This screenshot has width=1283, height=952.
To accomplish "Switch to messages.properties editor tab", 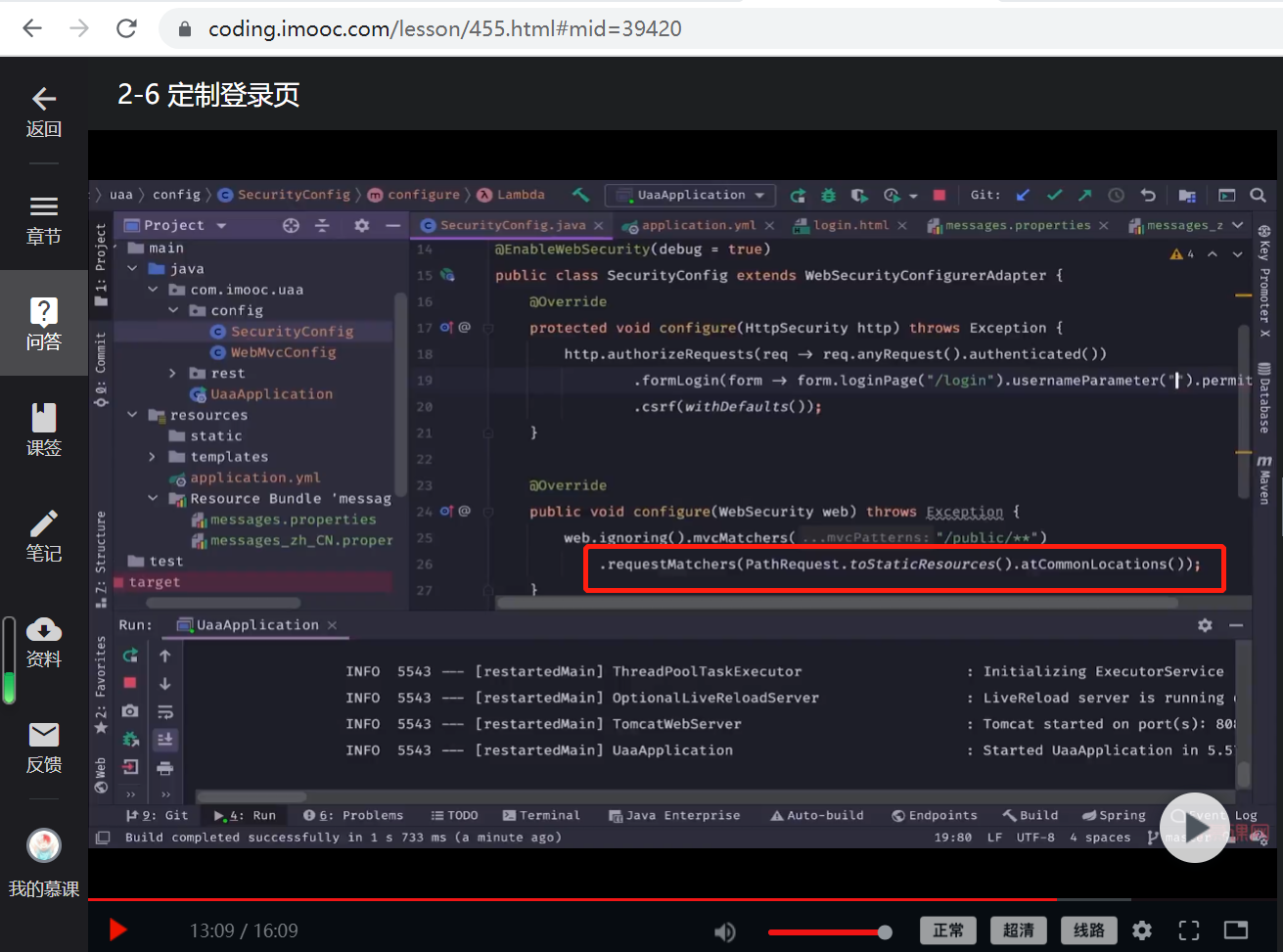I will [x=1017, y=225].
